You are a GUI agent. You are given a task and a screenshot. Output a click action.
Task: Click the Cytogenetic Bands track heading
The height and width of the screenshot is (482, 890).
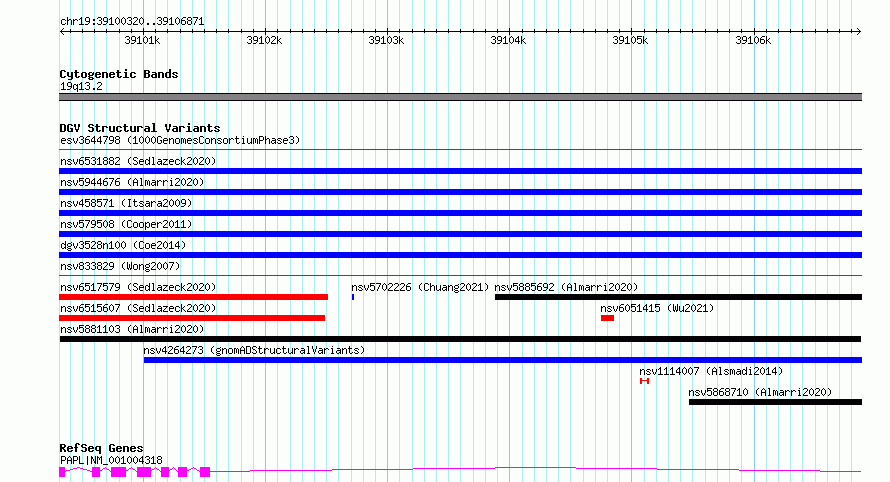click(x=119, y=74)
